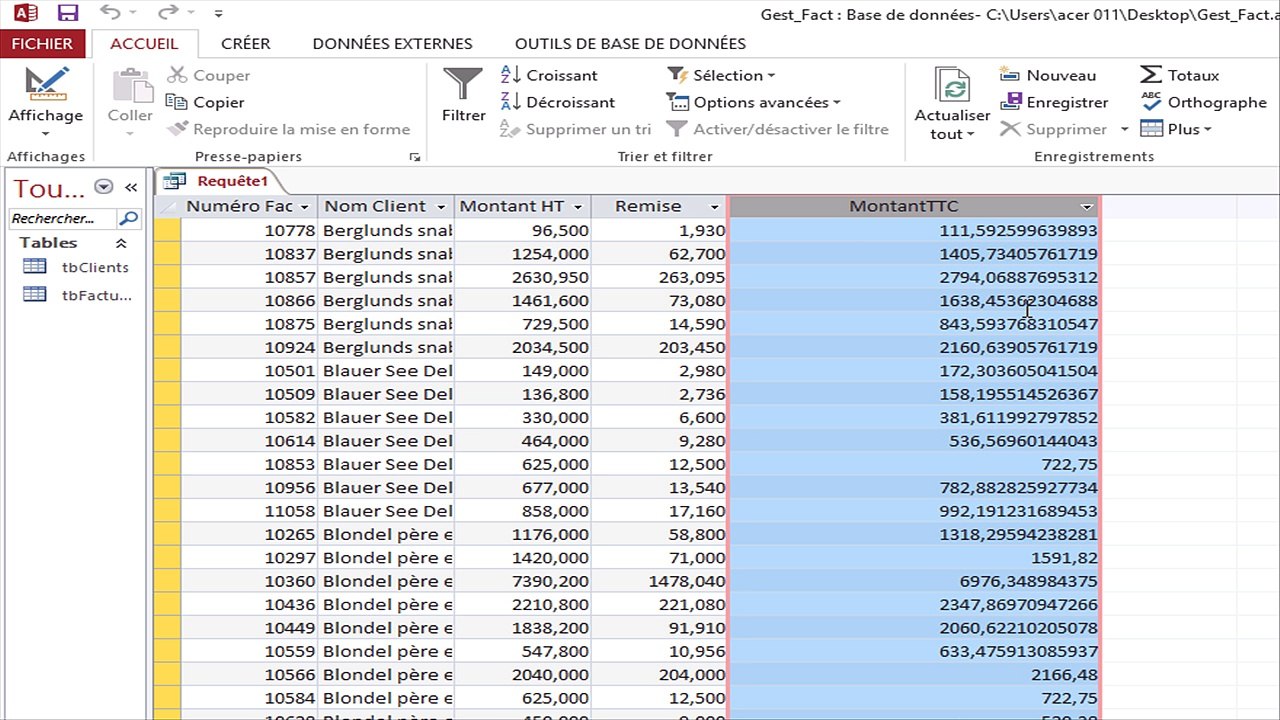Collapse the Tables group in navigation pane

121,243
